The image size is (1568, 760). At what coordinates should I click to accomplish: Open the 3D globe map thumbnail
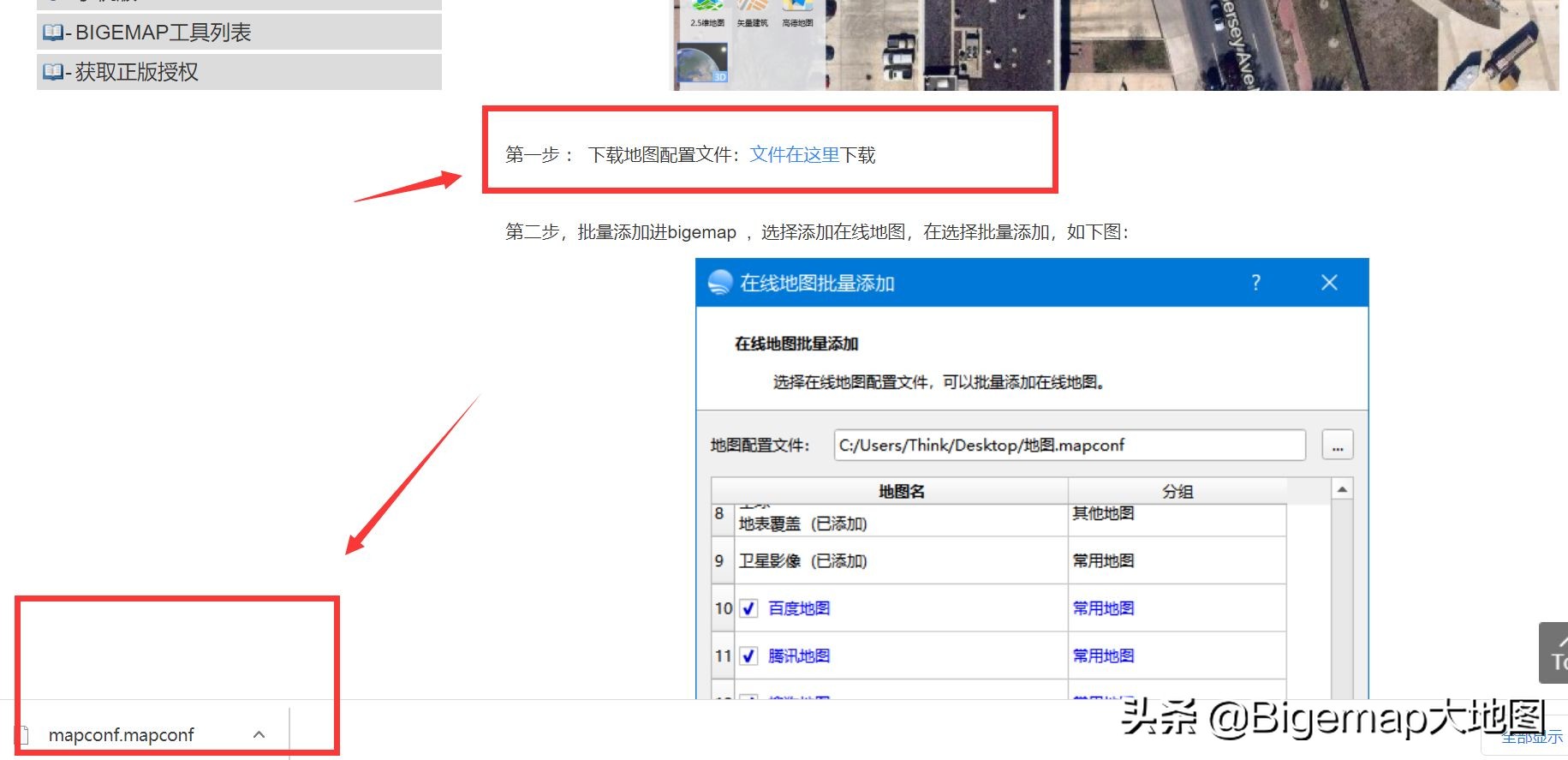[x=701, y=65]
